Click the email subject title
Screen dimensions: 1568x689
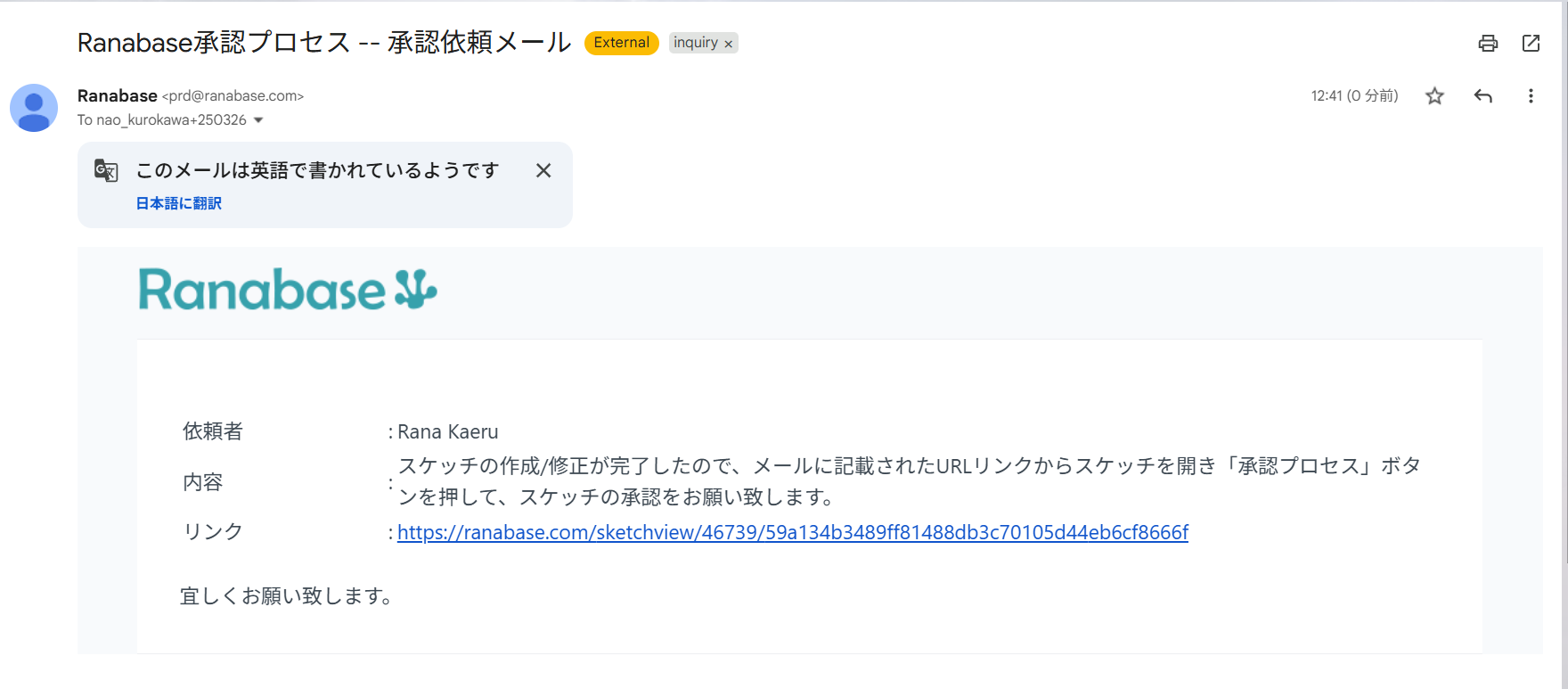323,42
